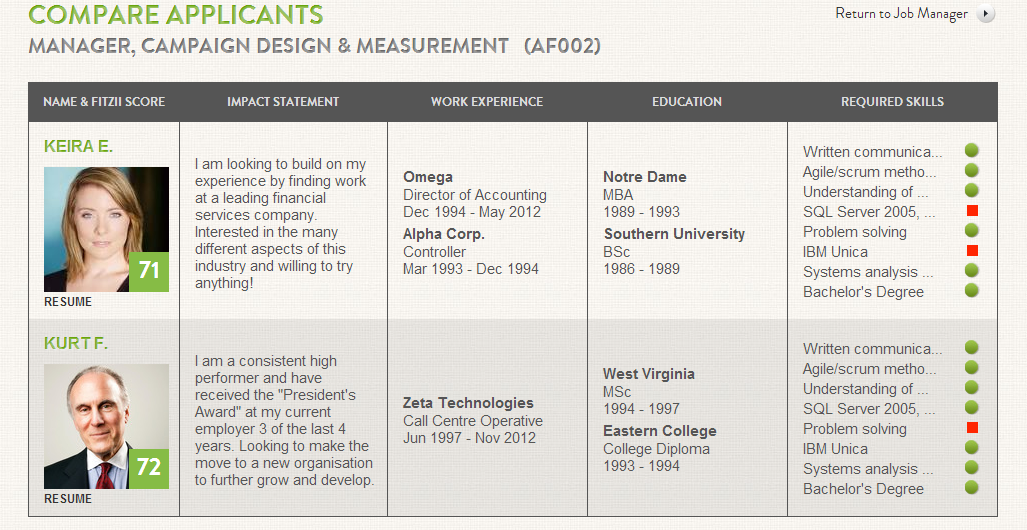Open Keira E.'s resume link

point(68,302)
